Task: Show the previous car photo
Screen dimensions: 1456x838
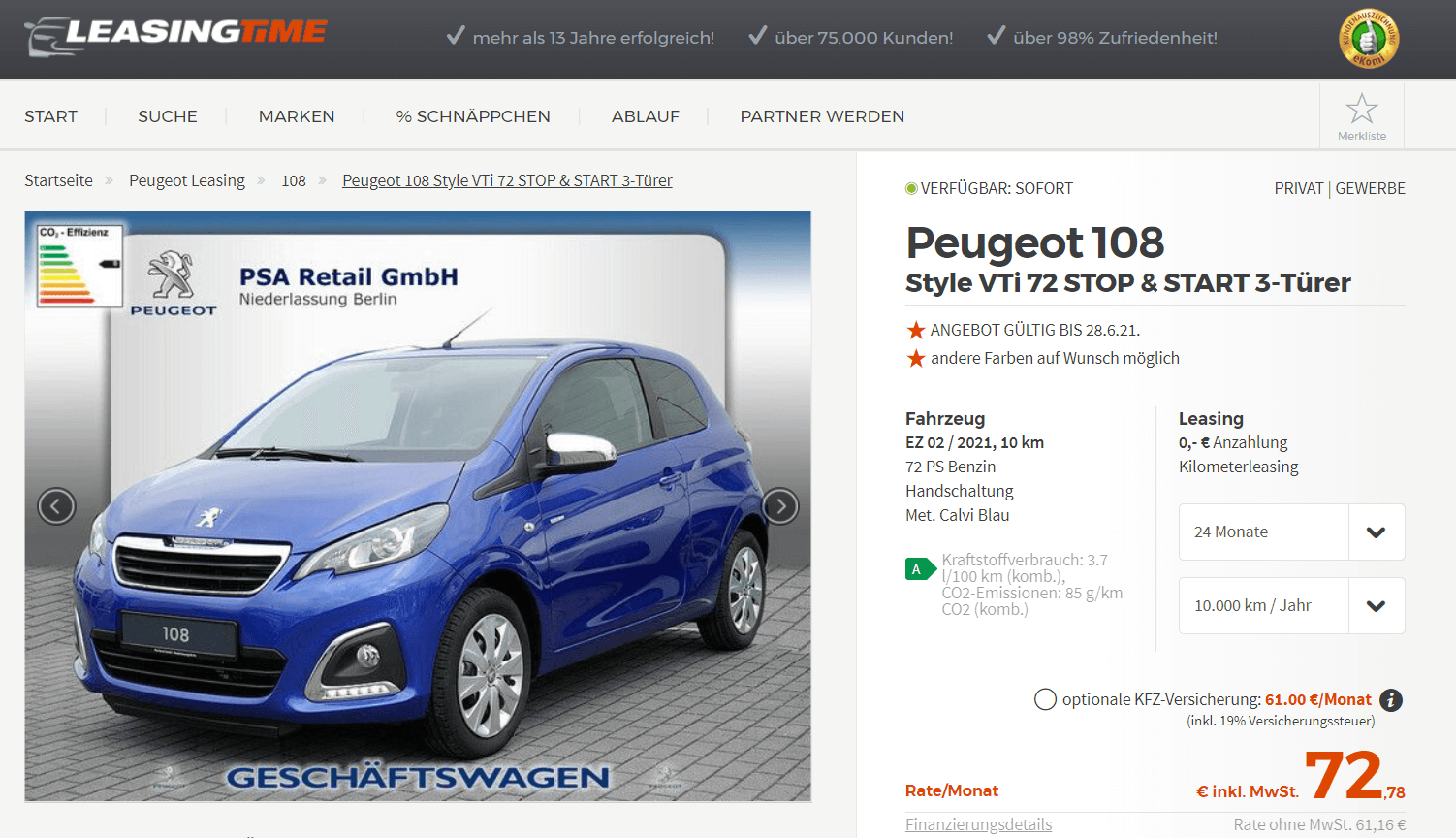Action: pos(56,506)
